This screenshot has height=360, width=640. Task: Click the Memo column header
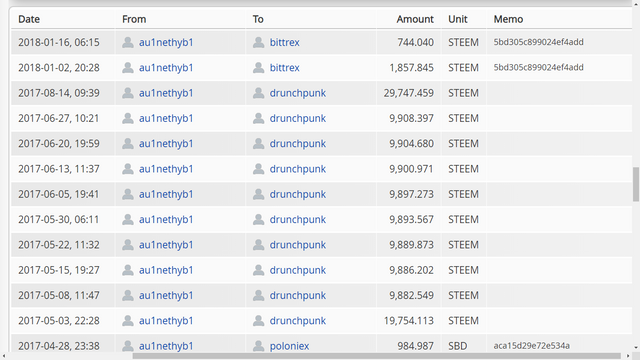click(508, 19)
